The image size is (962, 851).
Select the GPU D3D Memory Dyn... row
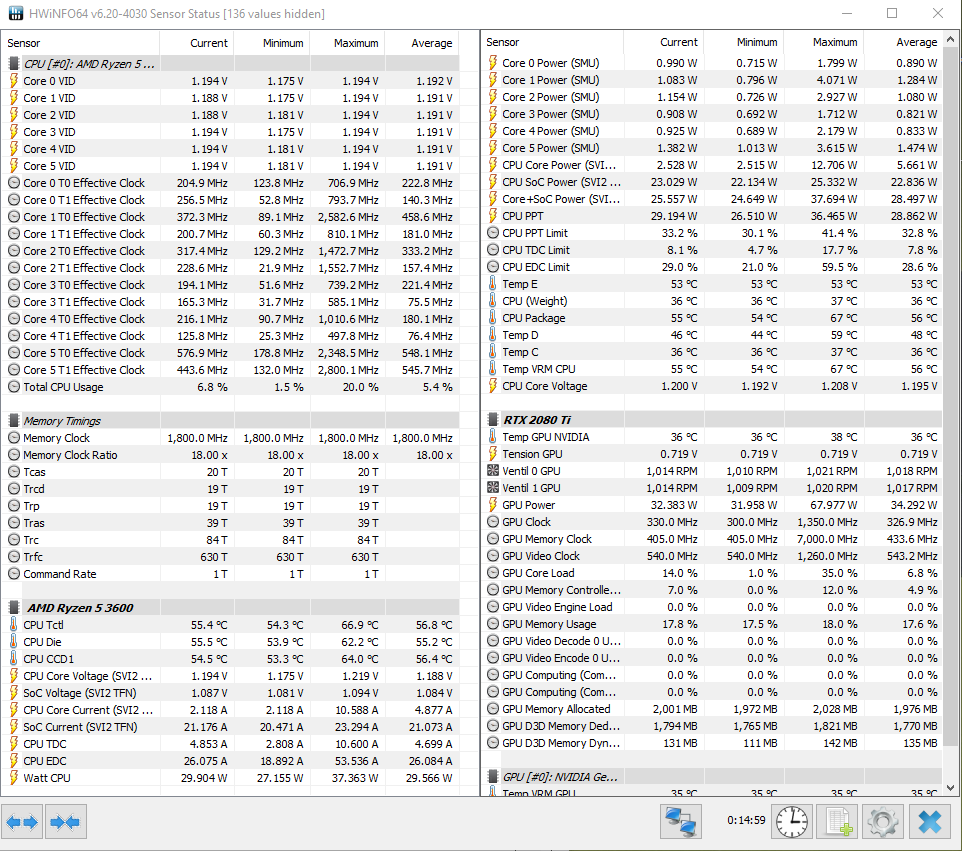coord(712,742)
